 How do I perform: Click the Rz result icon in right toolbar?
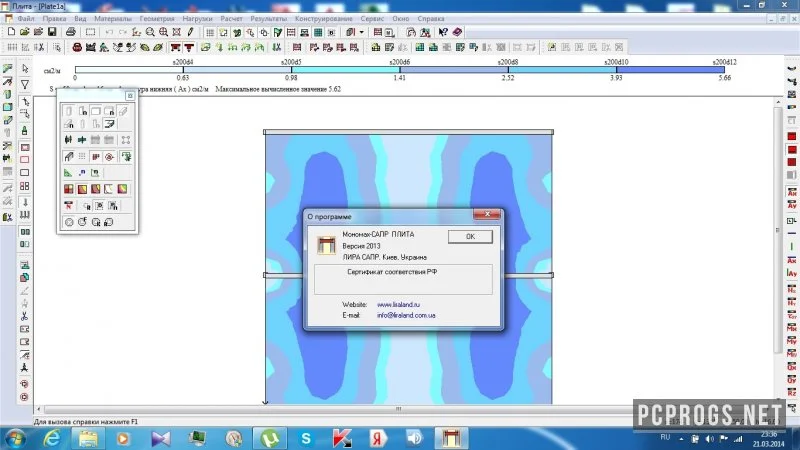792,393
